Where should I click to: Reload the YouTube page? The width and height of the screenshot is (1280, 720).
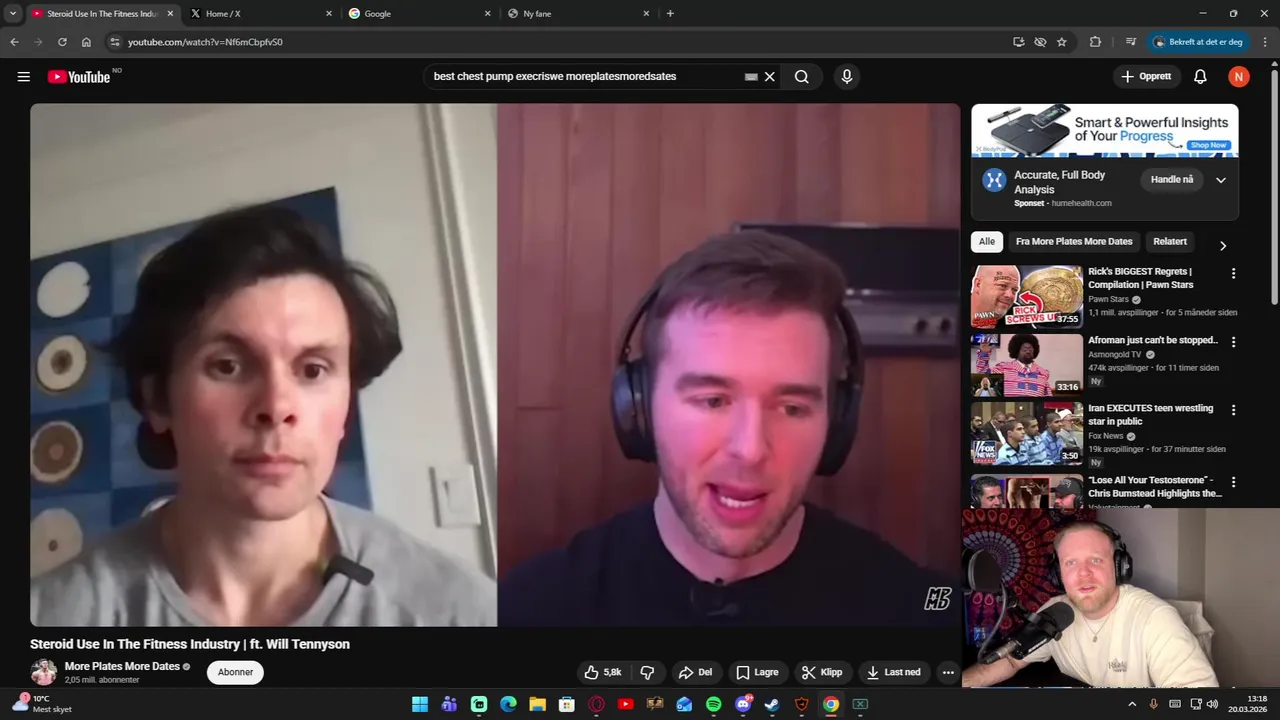tap(62, 42)
